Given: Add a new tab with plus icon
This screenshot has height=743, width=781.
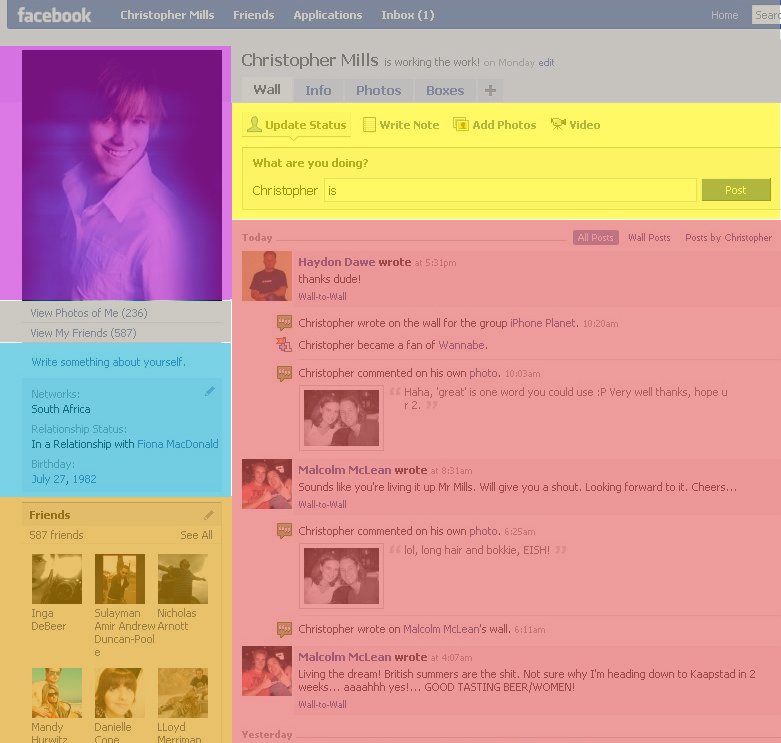Looking at the screenshot, I should click(x=490, y=90).
